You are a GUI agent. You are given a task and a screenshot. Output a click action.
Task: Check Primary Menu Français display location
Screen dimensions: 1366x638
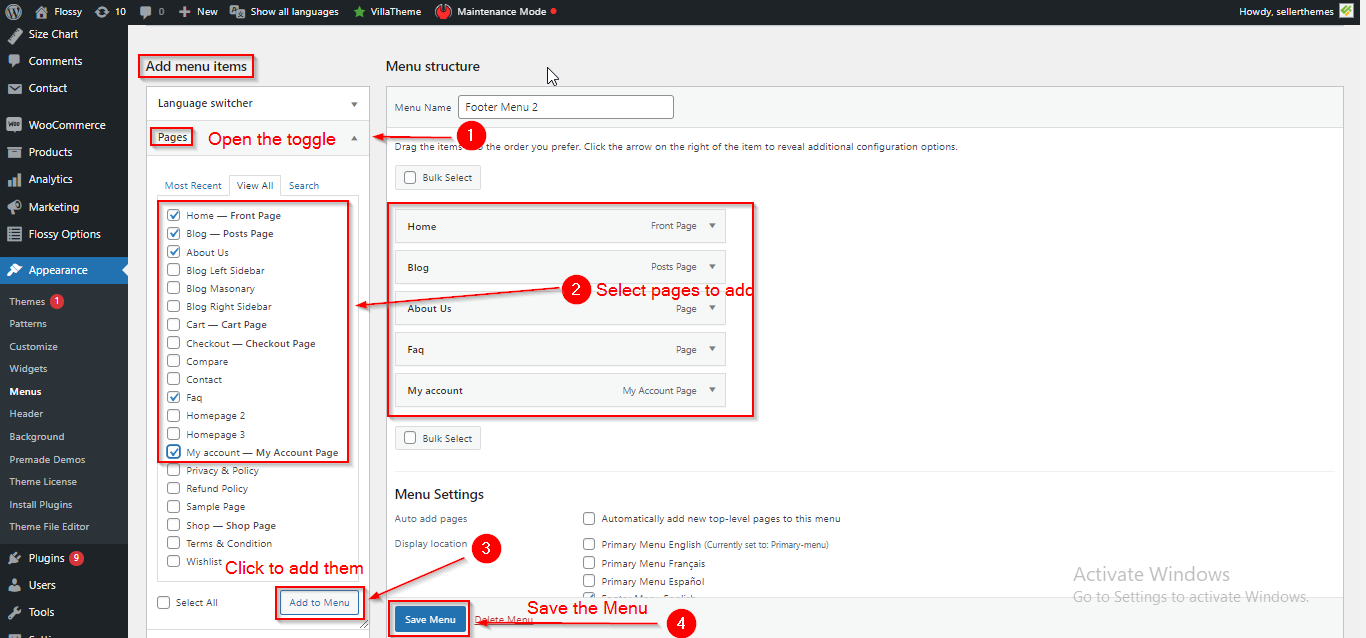[x=590, y=563]
